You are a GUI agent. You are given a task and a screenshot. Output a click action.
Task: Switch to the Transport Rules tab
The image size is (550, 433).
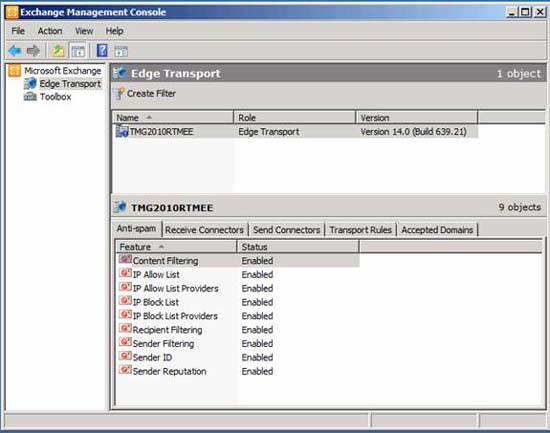click(361, 230)
